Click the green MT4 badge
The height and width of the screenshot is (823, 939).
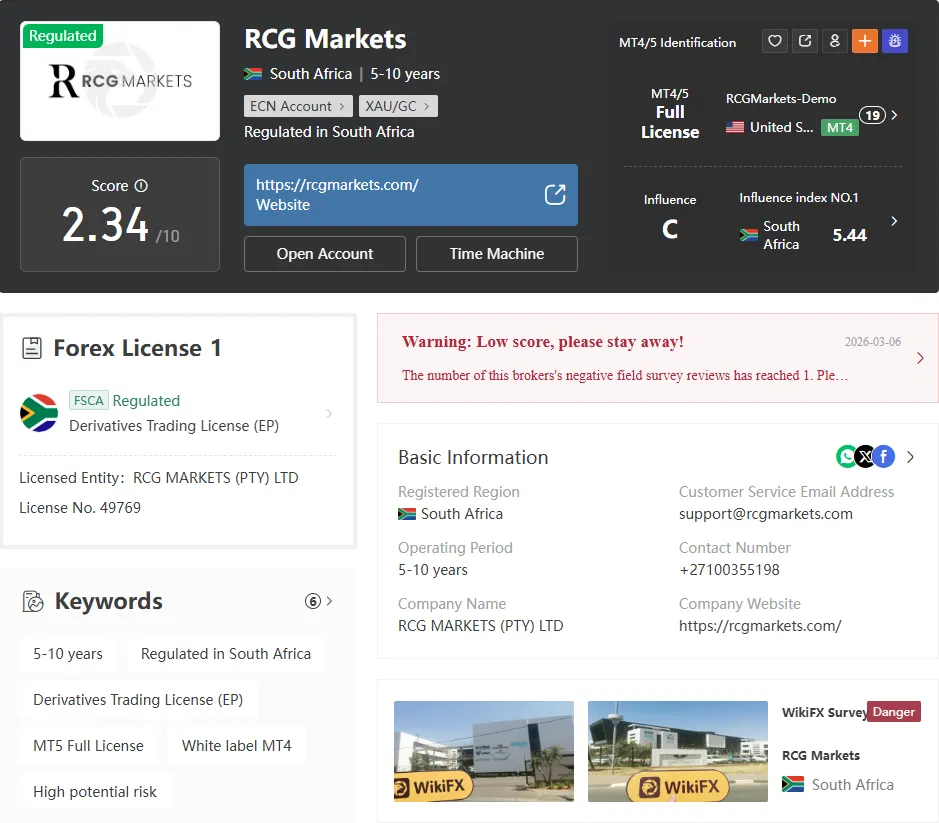[x=840, y=128]
